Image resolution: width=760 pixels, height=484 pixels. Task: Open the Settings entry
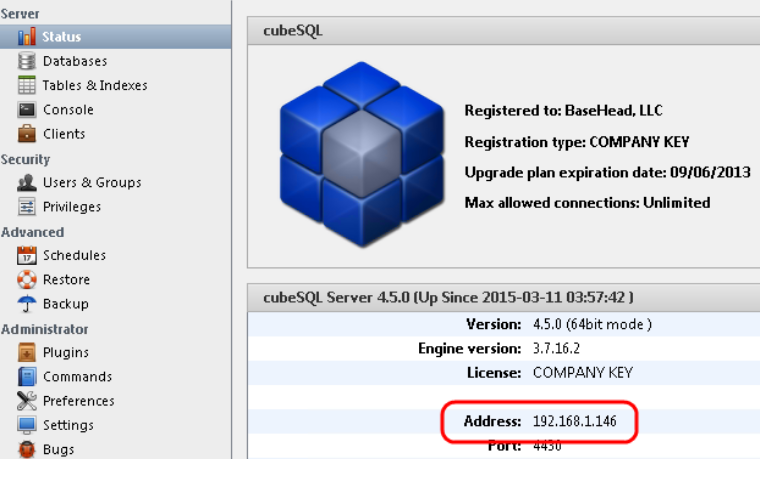pos(68,425)
